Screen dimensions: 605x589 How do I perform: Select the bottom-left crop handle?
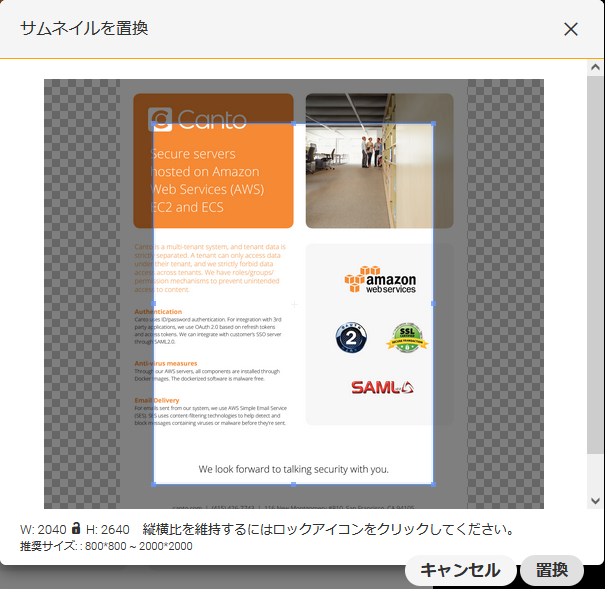[x=154, y=484]
